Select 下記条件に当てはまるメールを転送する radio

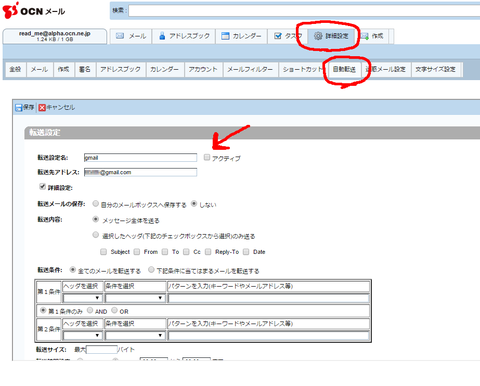point(151,269)
